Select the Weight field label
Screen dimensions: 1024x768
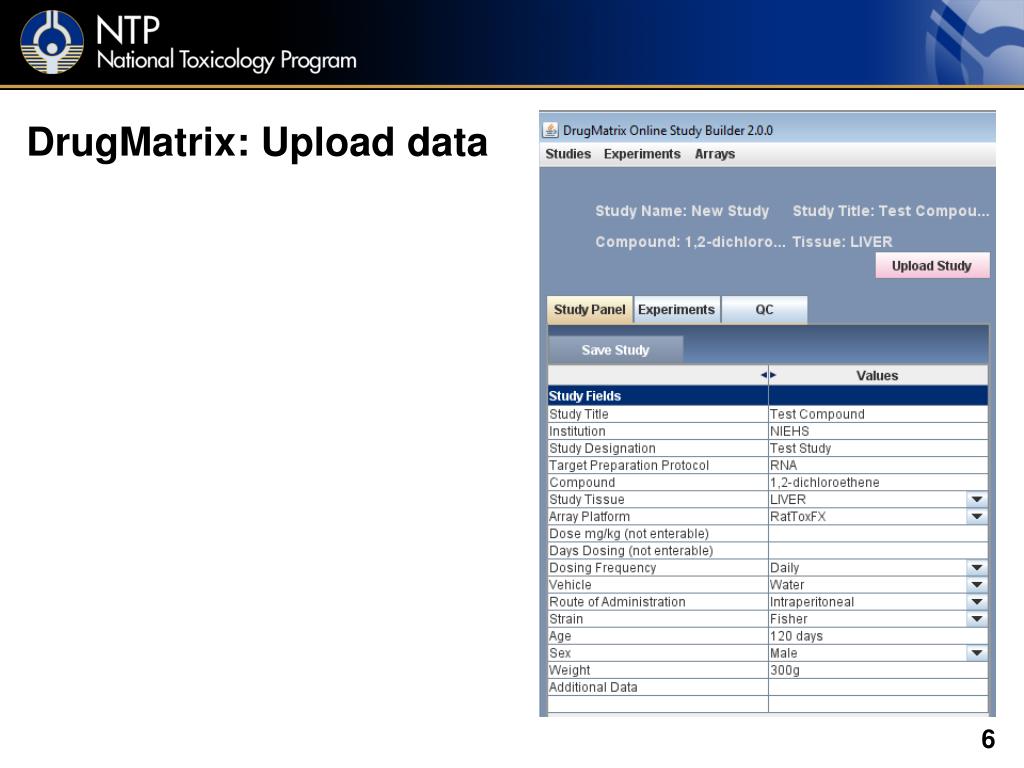(569, 669)
